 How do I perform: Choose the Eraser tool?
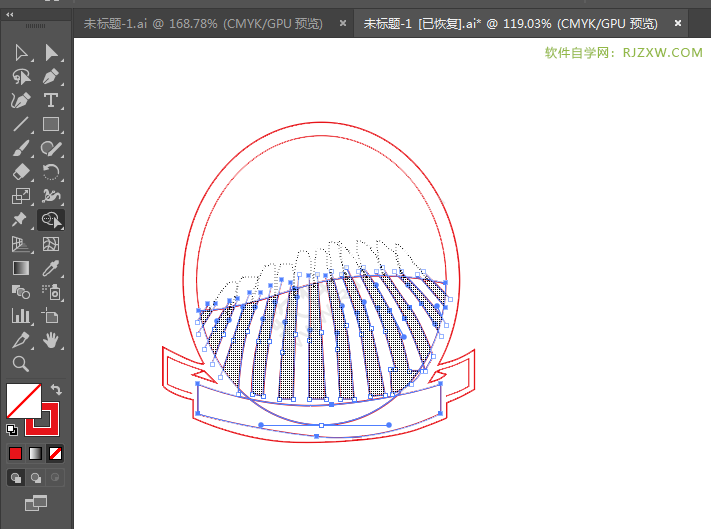(21, 172)
